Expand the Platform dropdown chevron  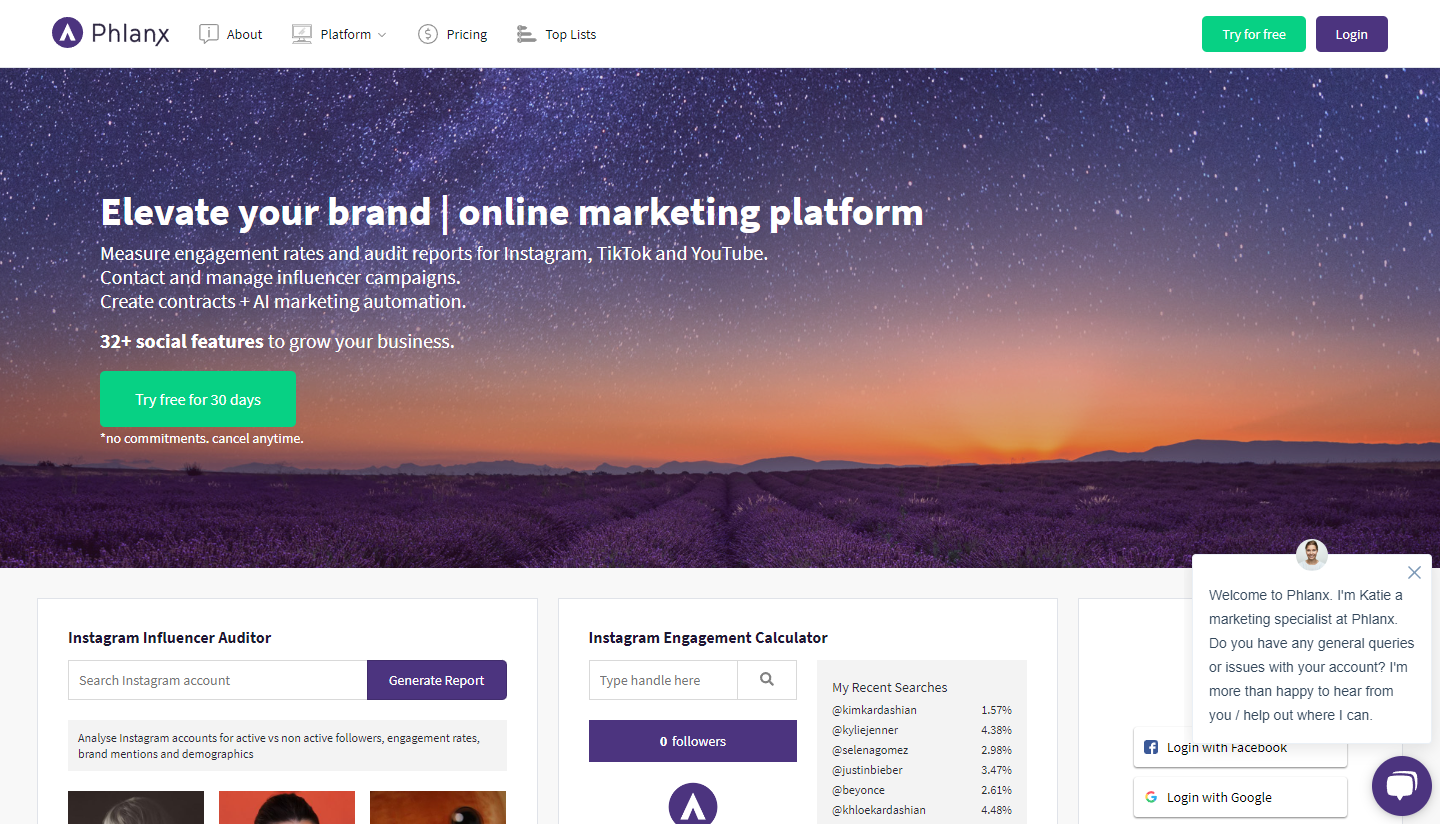pos(382,35)
